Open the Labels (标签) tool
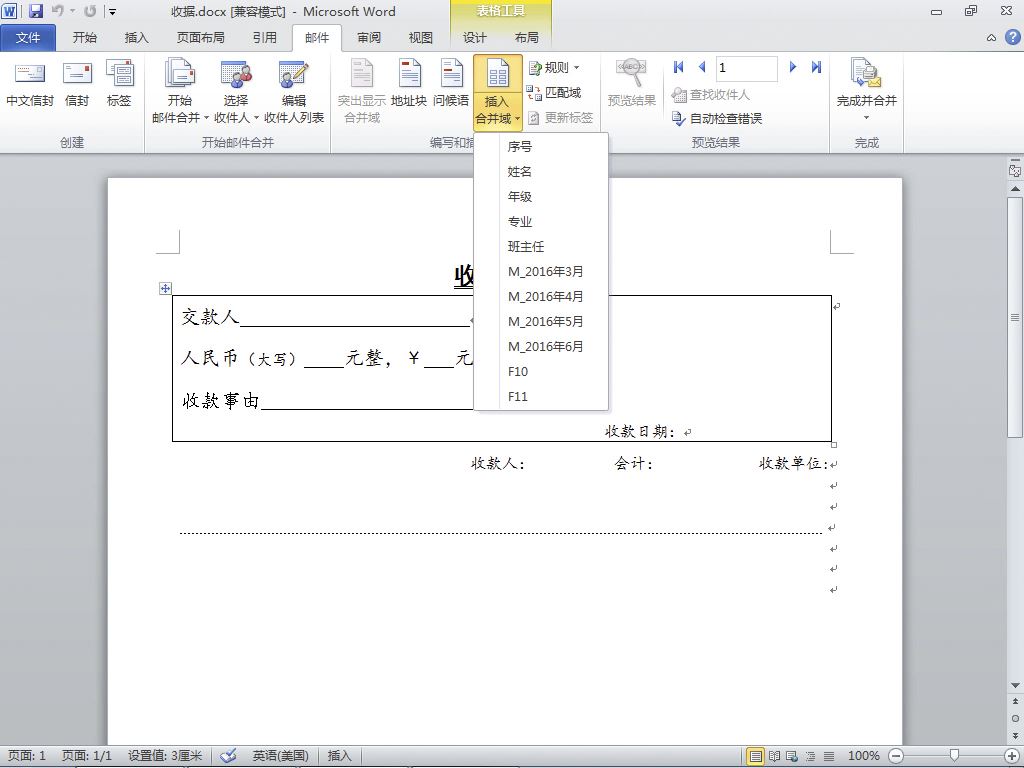Image resolution: width=1024 pixels, height=768 pixels. pyautogui.click(x=120, y=83)
